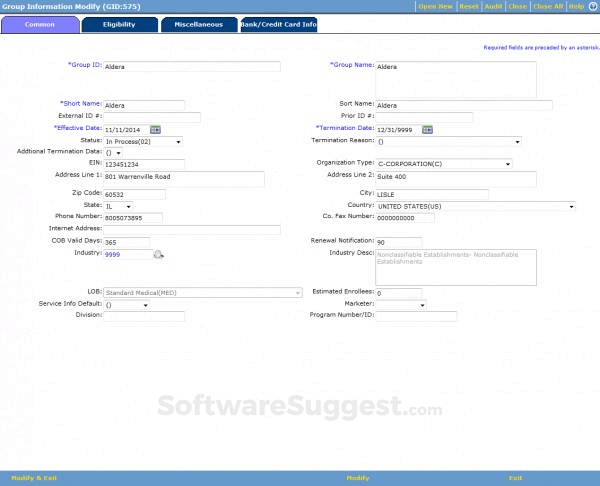Viewport: 600px width, 486px height.
Task: Click the Modify button at bottom
Action: coord(358,478)
